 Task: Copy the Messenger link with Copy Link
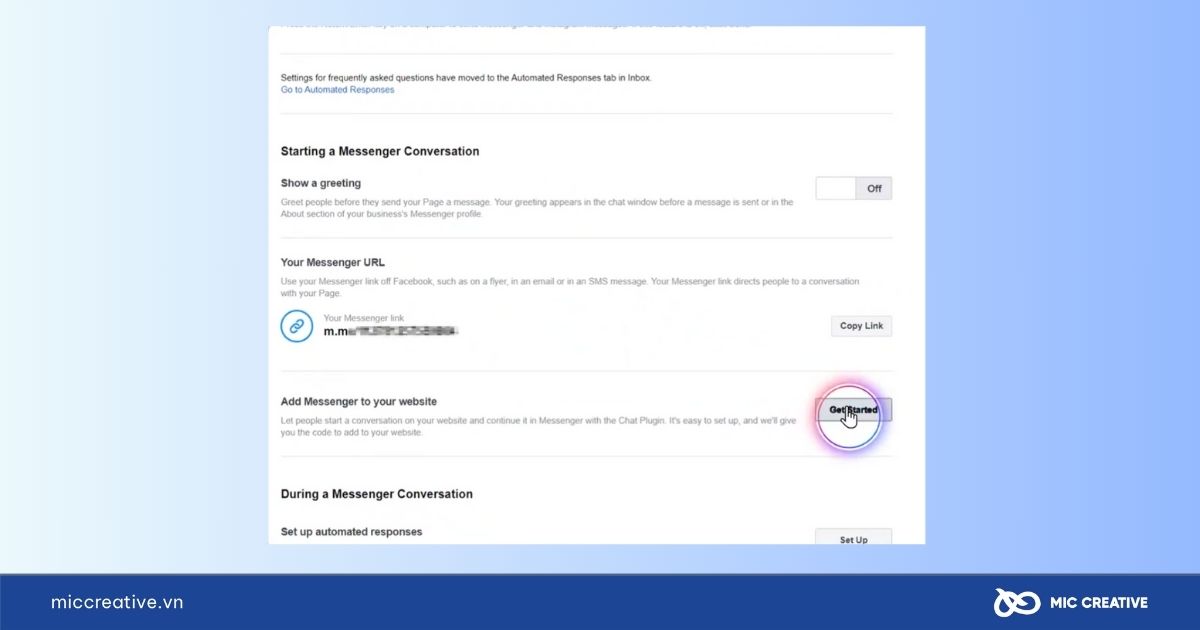[x=861, y=326]
